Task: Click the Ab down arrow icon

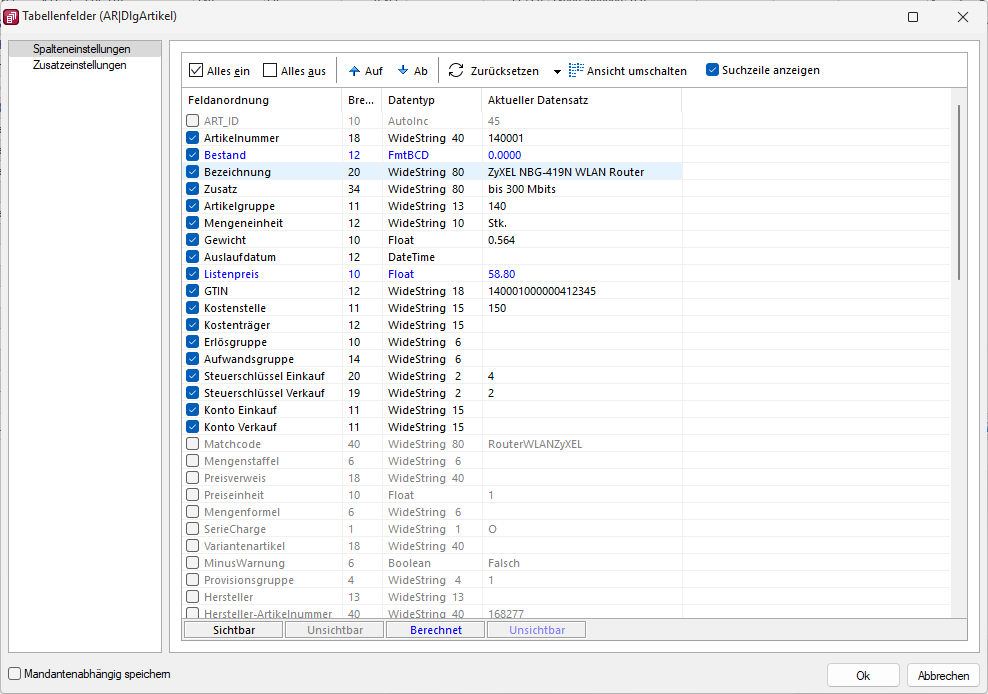Action: [403, 71]
